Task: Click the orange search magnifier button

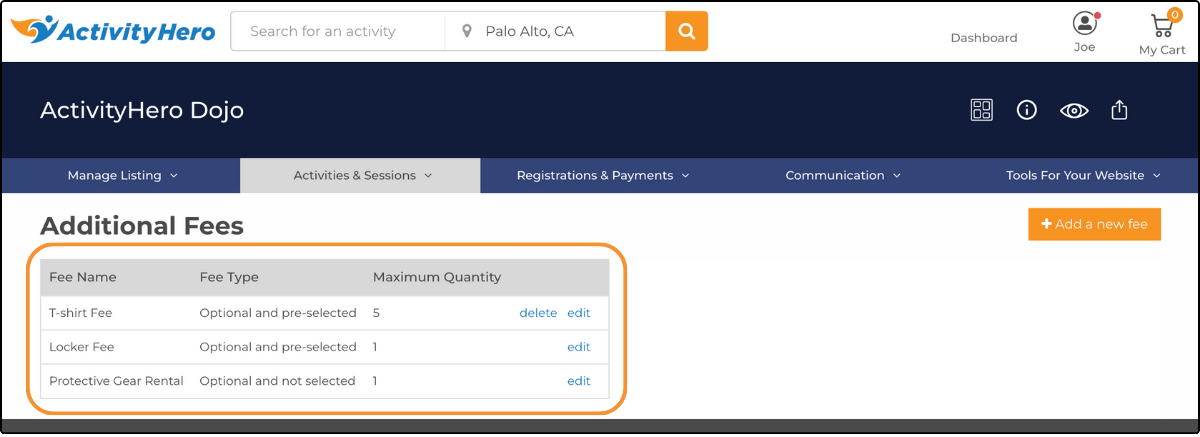Action: [x=686, y=31]
